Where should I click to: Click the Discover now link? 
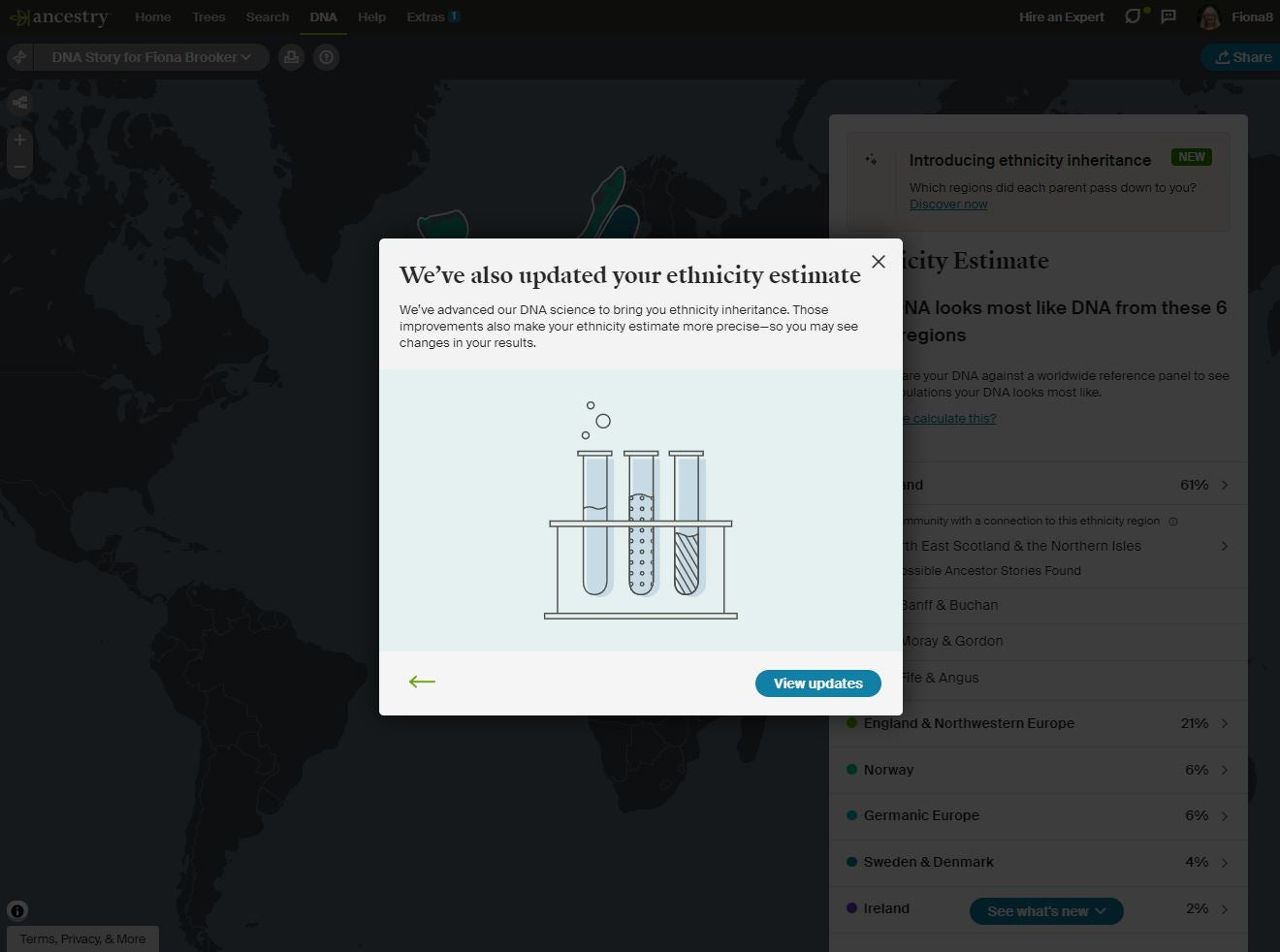948,205
